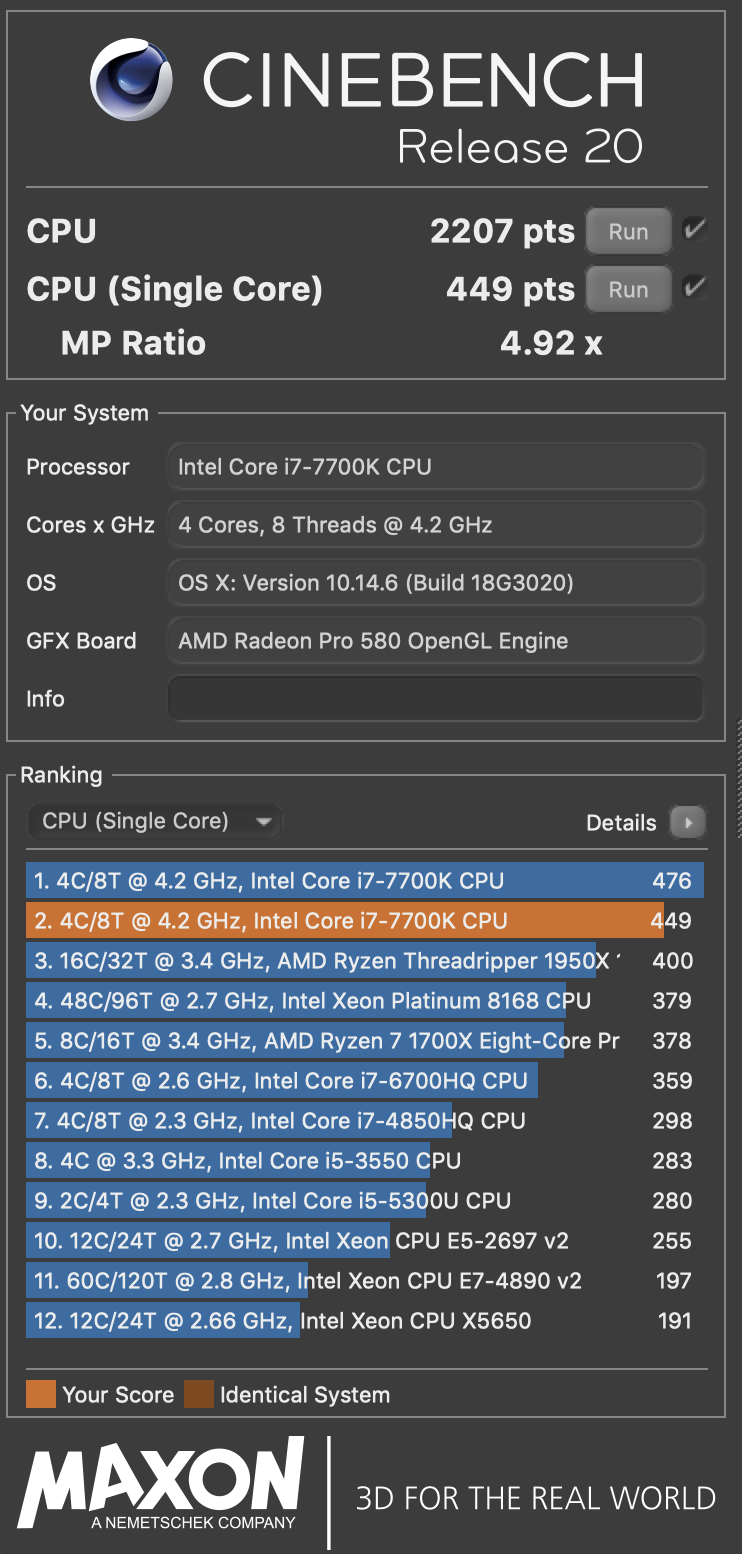Screen dimensions: 742x1554
Task: Select the first-ranked i7-7700K entry scoring 476
Action: [364, 881]
